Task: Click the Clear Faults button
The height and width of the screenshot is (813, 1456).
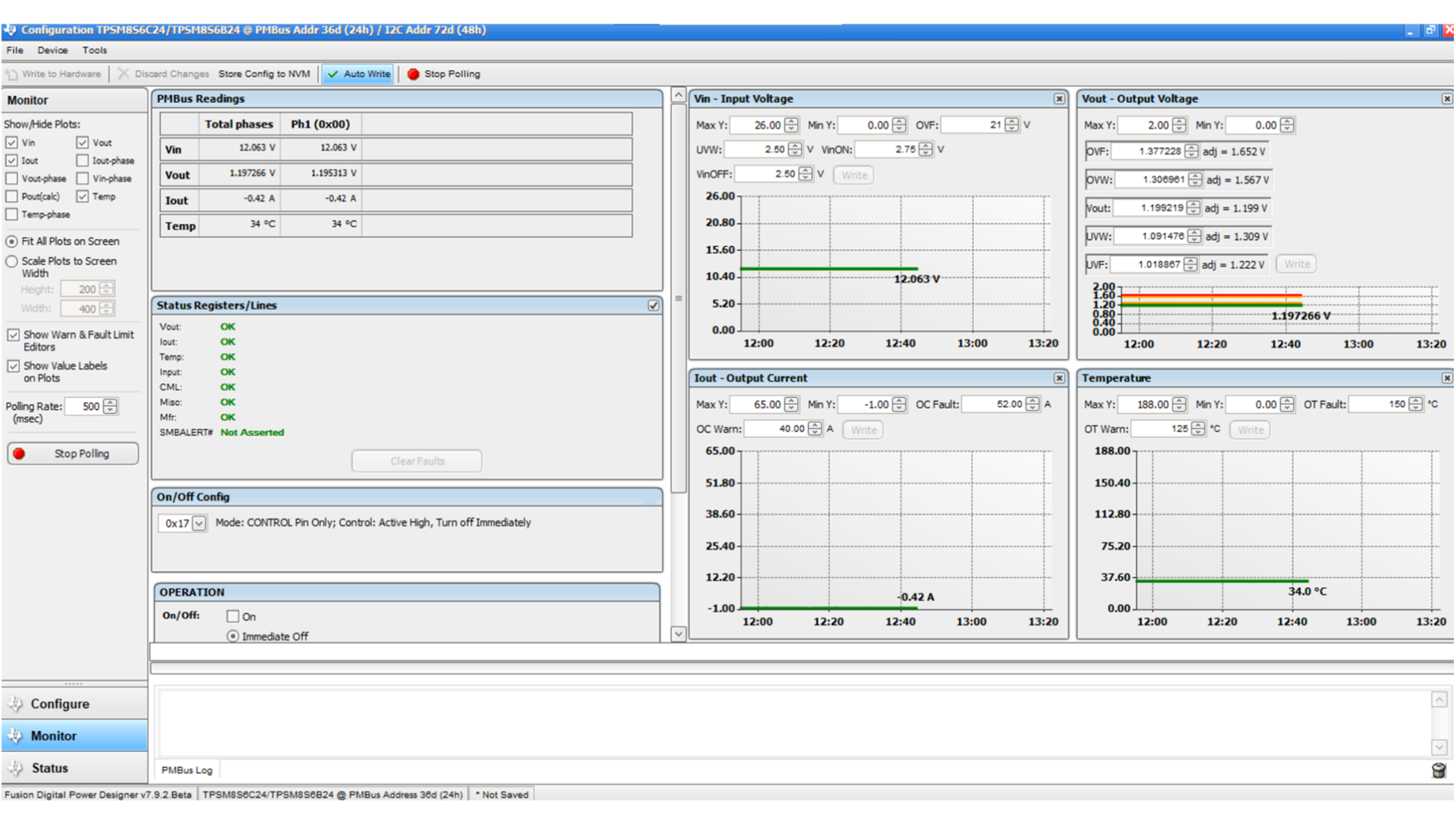Action: [x=417, y=461]
